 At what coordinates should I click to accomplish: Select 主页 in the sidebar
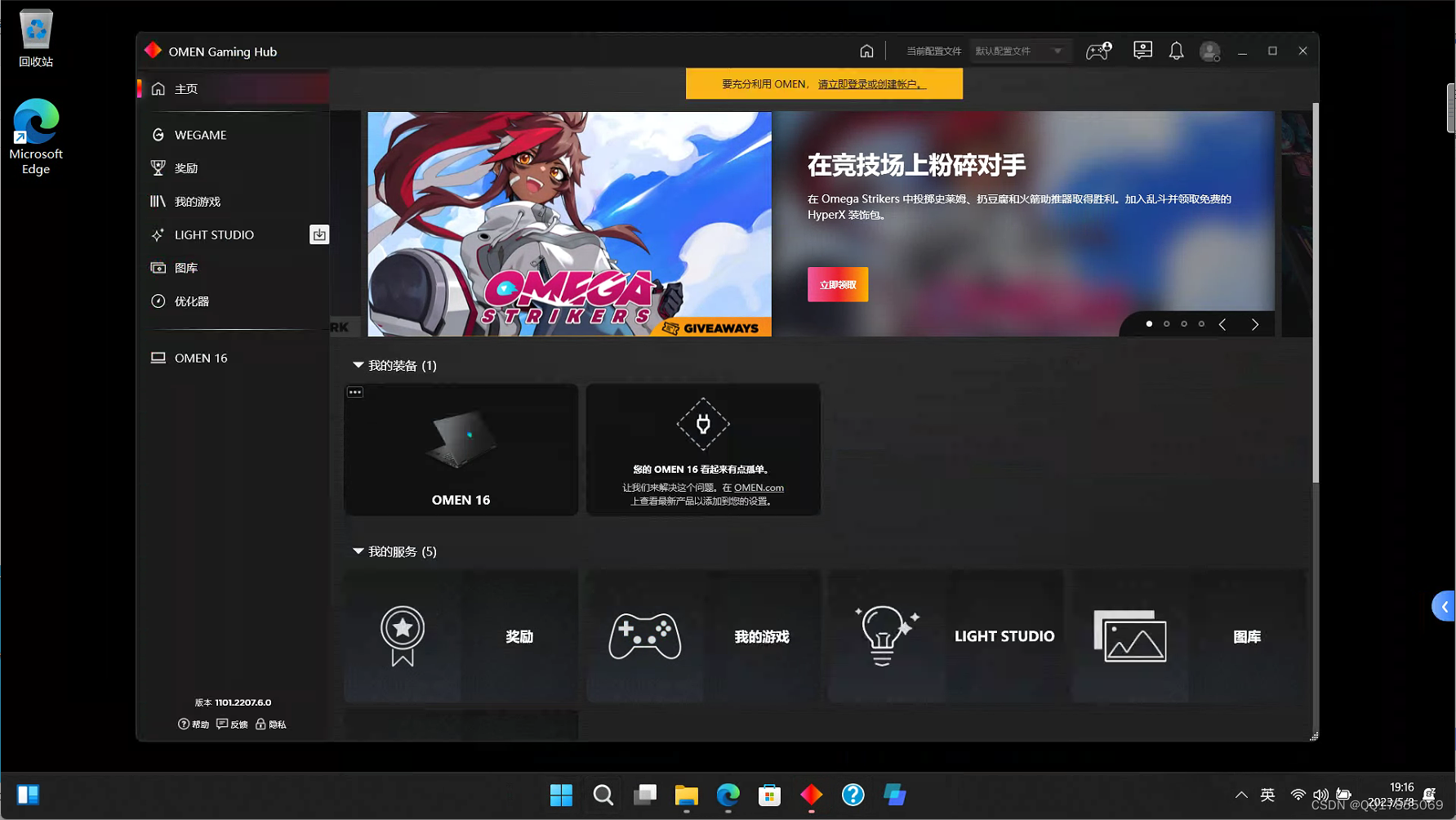pyautogui.click(x=234, y=88)
